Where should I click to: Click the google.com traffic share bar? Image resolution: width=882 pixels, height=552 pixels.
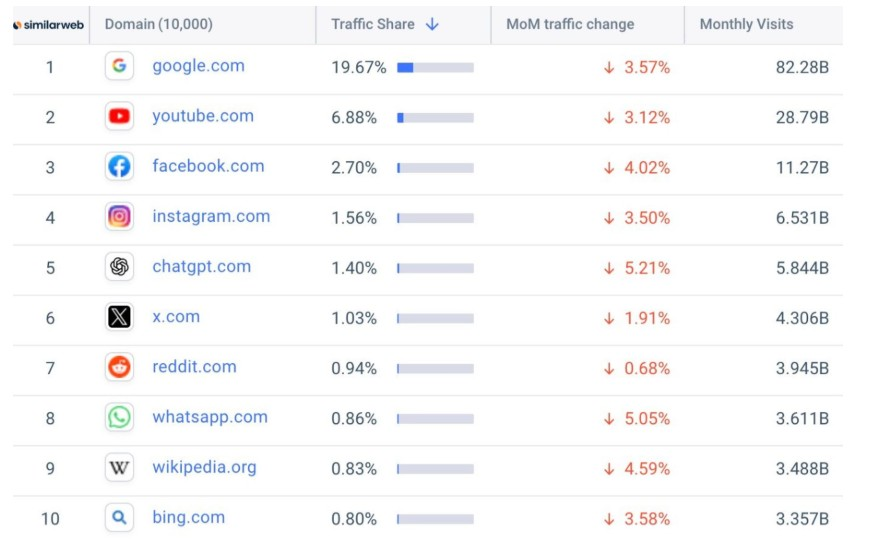tap(435, 67)
